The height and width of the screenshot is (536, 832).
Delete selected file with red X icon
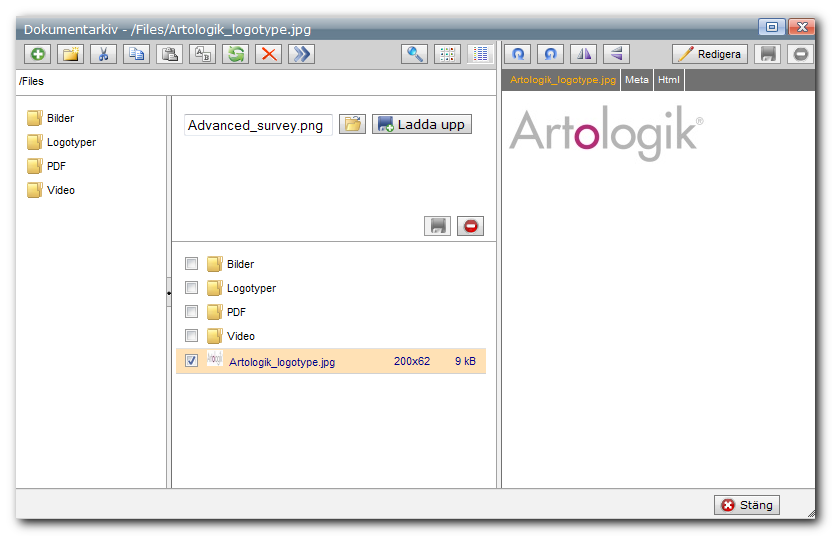(268, 54)
